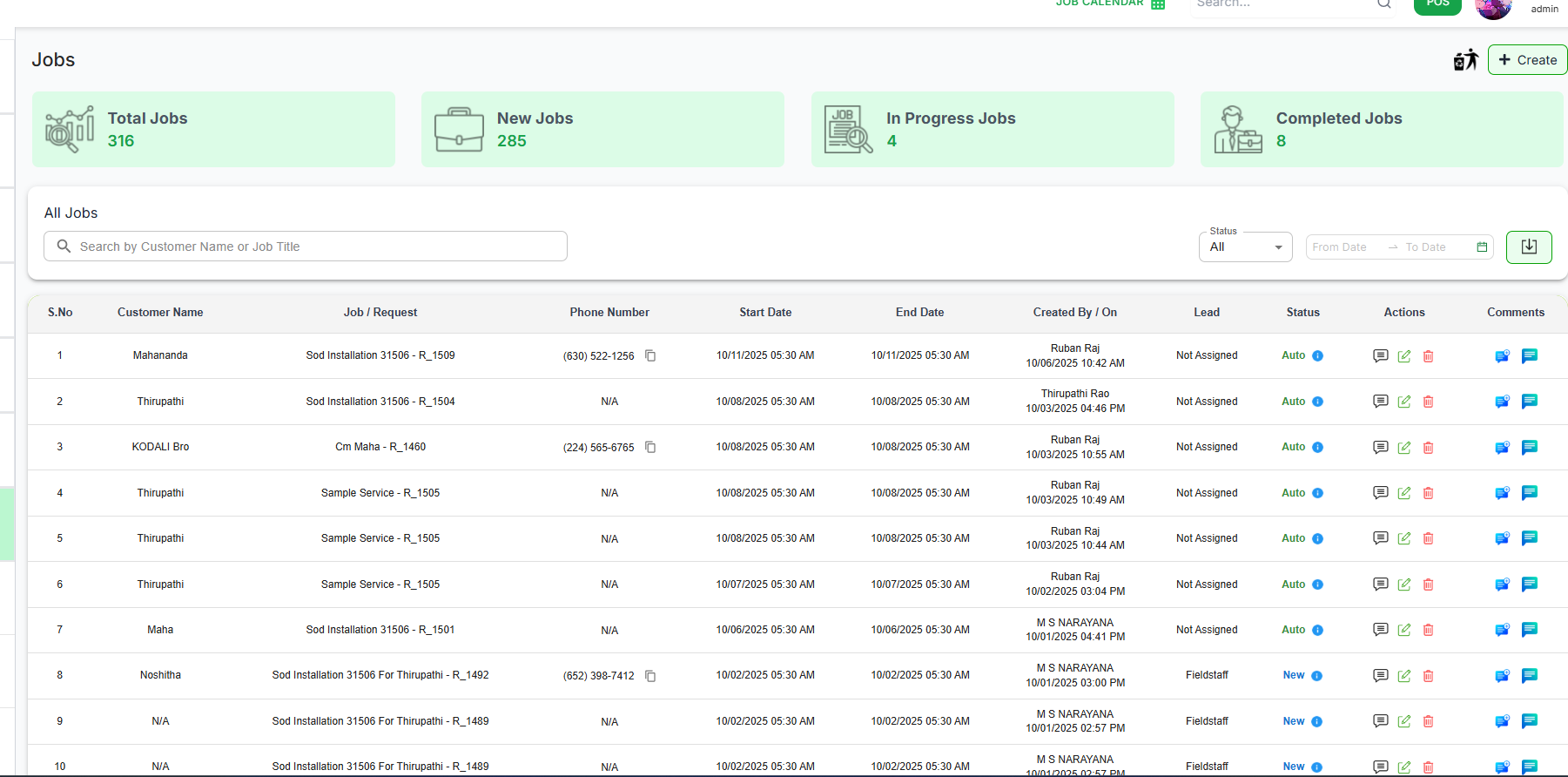The image size is (1568, 777).
Task: Edit row 9 job R_1489
Action: click(x=1404, y=721)
